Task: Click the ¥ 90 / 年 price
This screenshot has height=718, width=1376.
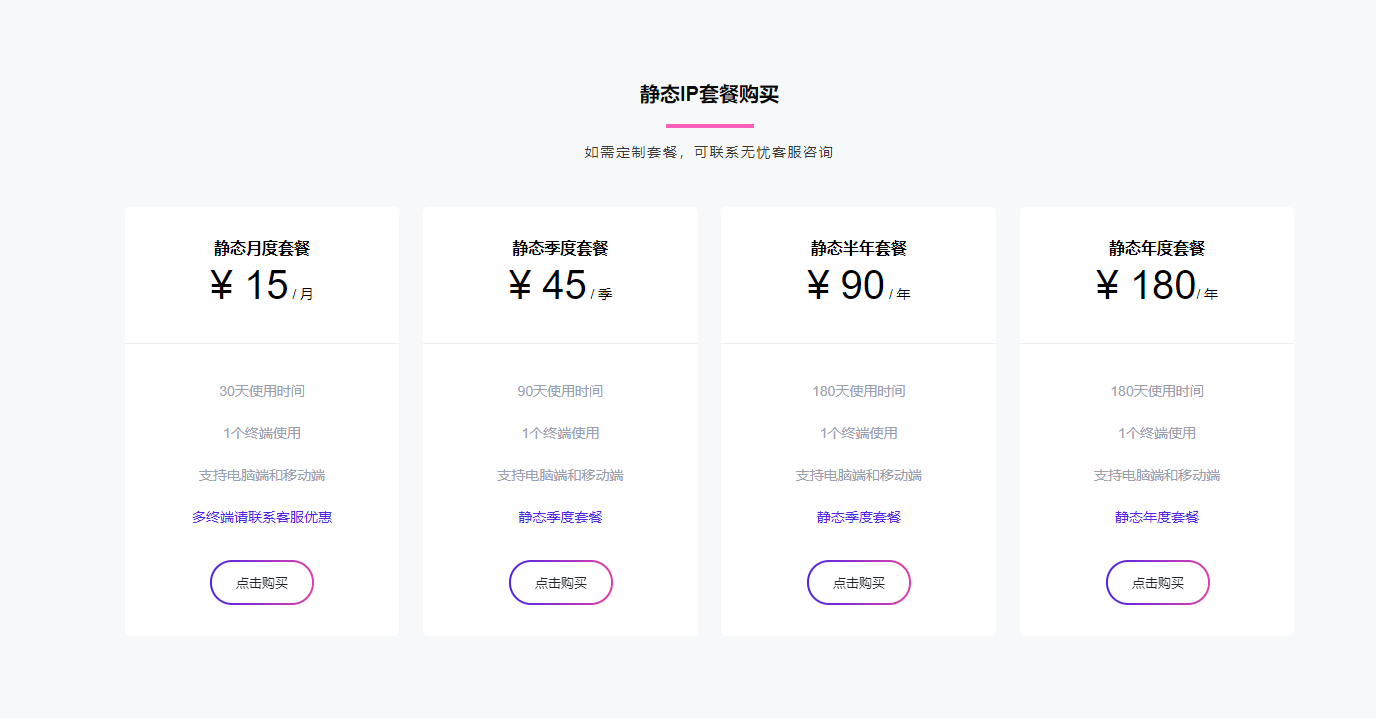Action: 859,286
